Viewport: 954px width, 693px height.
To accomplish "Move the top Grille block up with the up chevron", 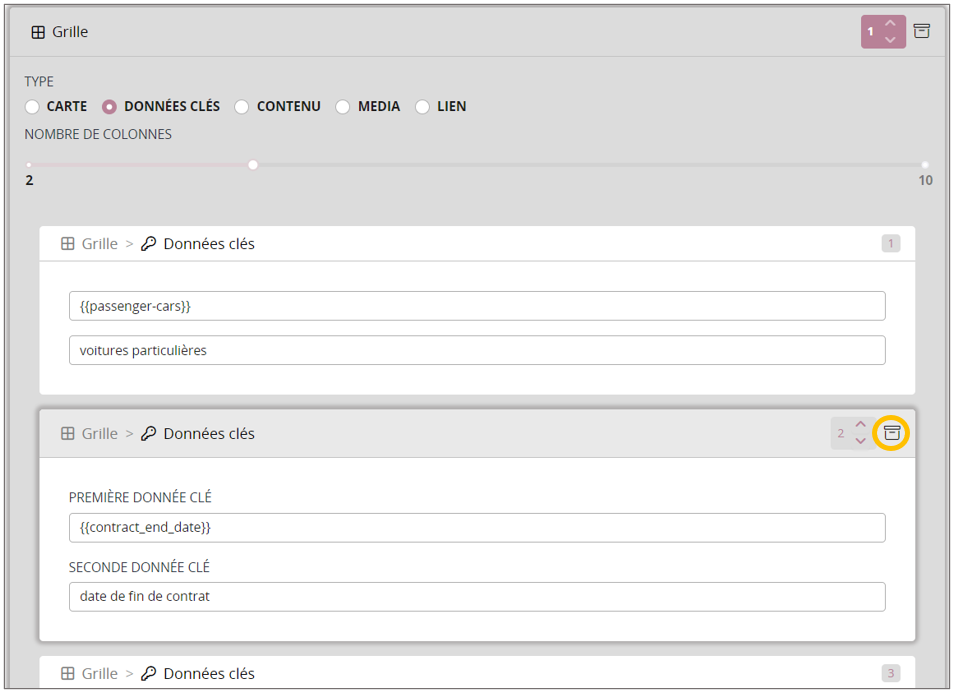I will [x=890, y=24].
